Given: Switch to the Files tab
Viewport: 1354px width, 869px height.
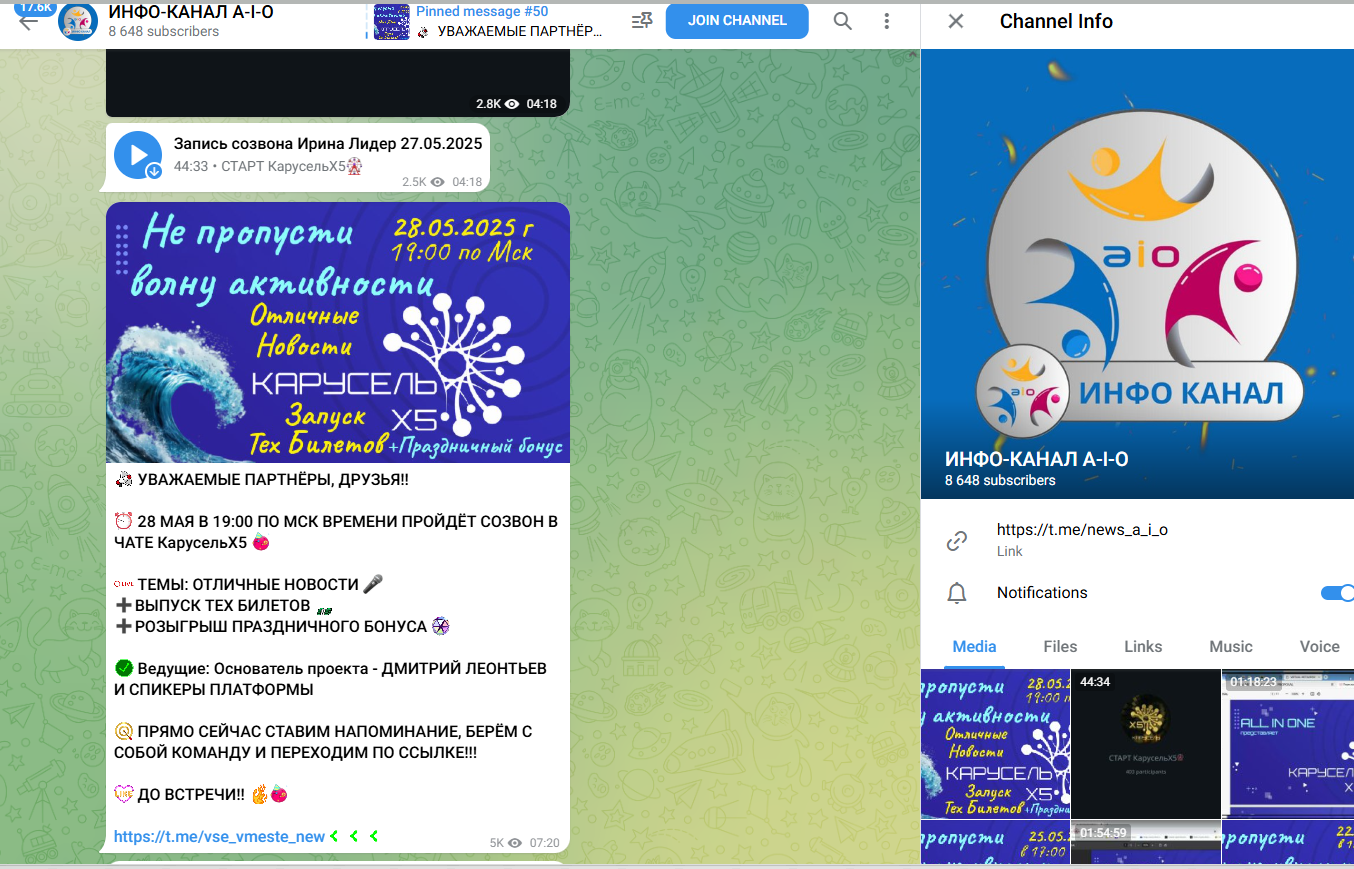Looking at the screenshot, I should [x=1060, y=646].
